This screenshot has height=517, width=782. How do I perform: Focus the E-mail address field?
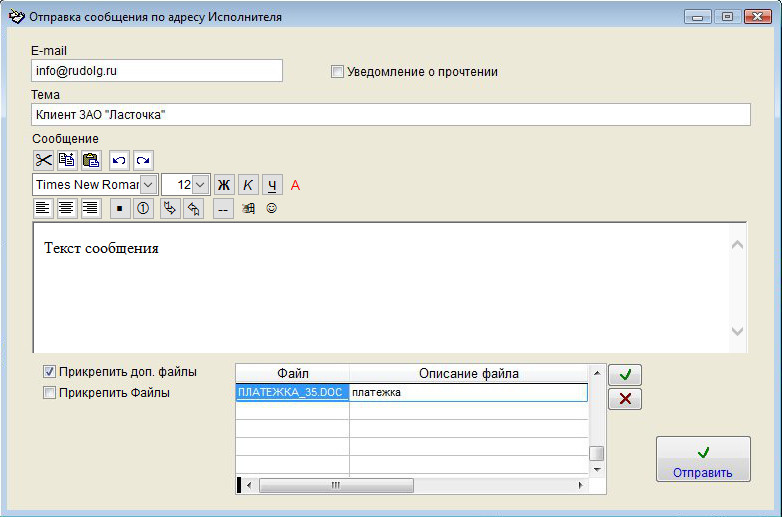pos(157,71)
